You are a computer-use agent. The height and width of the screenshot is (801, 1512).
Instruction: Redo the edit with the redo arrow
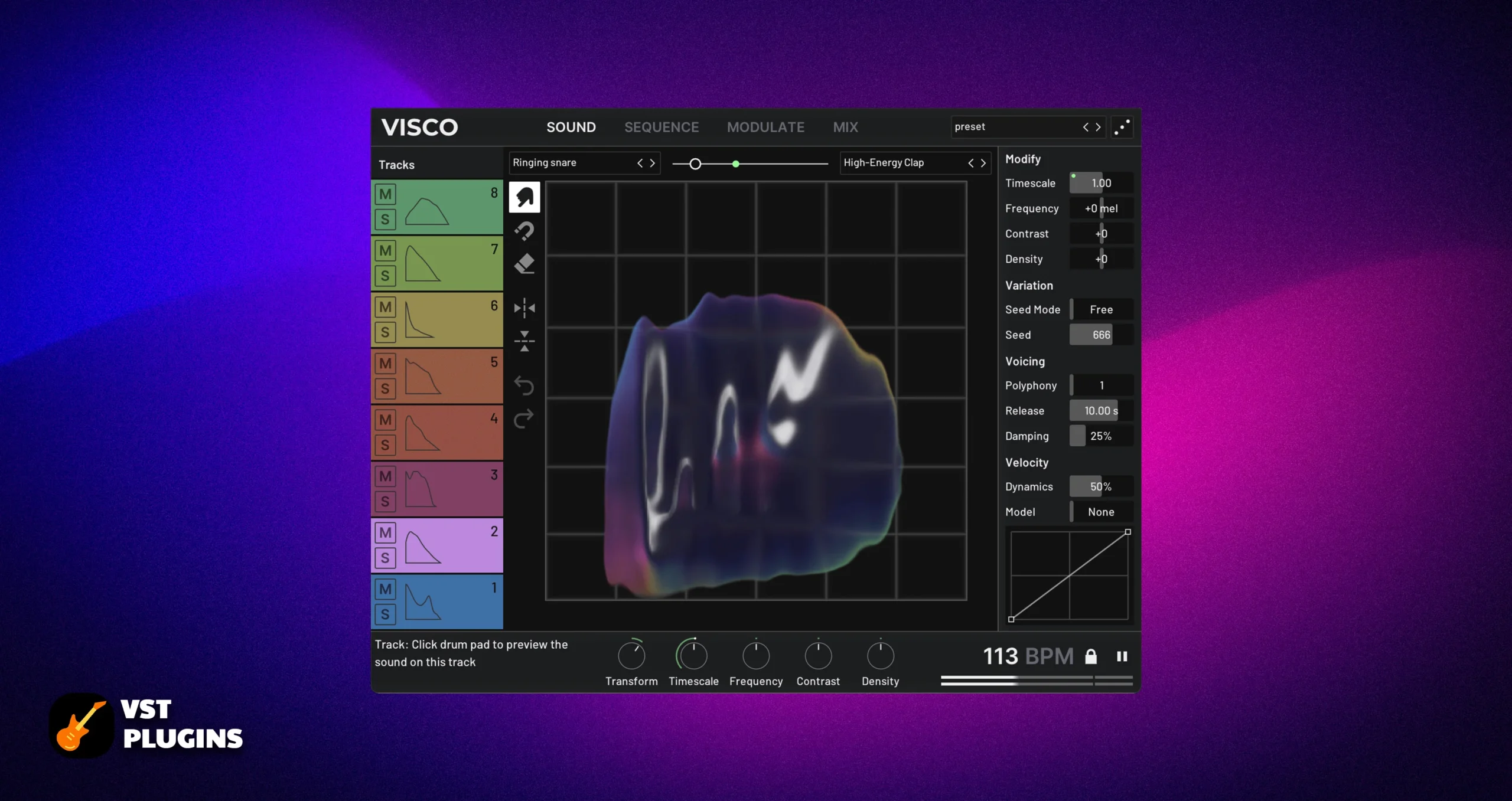(524, 419)
